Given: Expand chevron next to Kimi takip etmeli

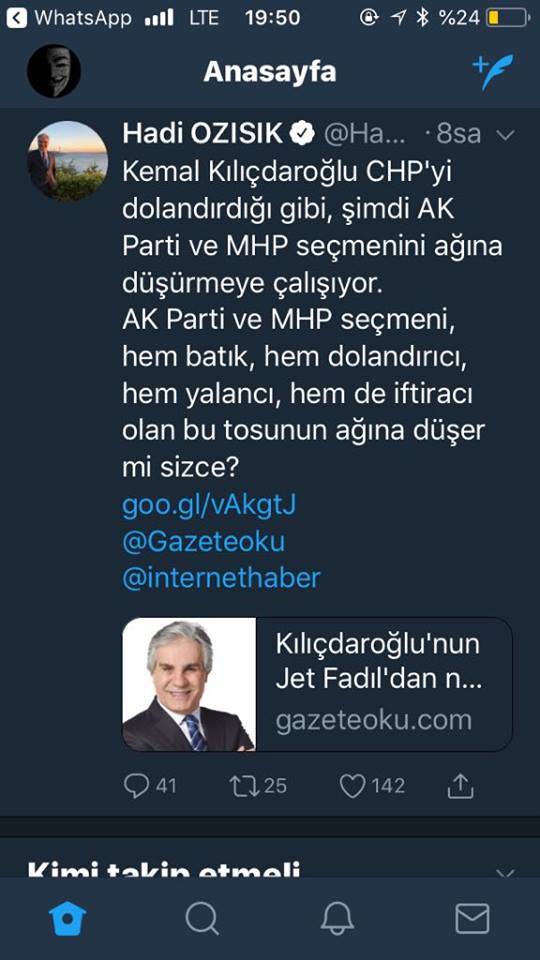Looking at the screenshot, I should pos(506,872).
